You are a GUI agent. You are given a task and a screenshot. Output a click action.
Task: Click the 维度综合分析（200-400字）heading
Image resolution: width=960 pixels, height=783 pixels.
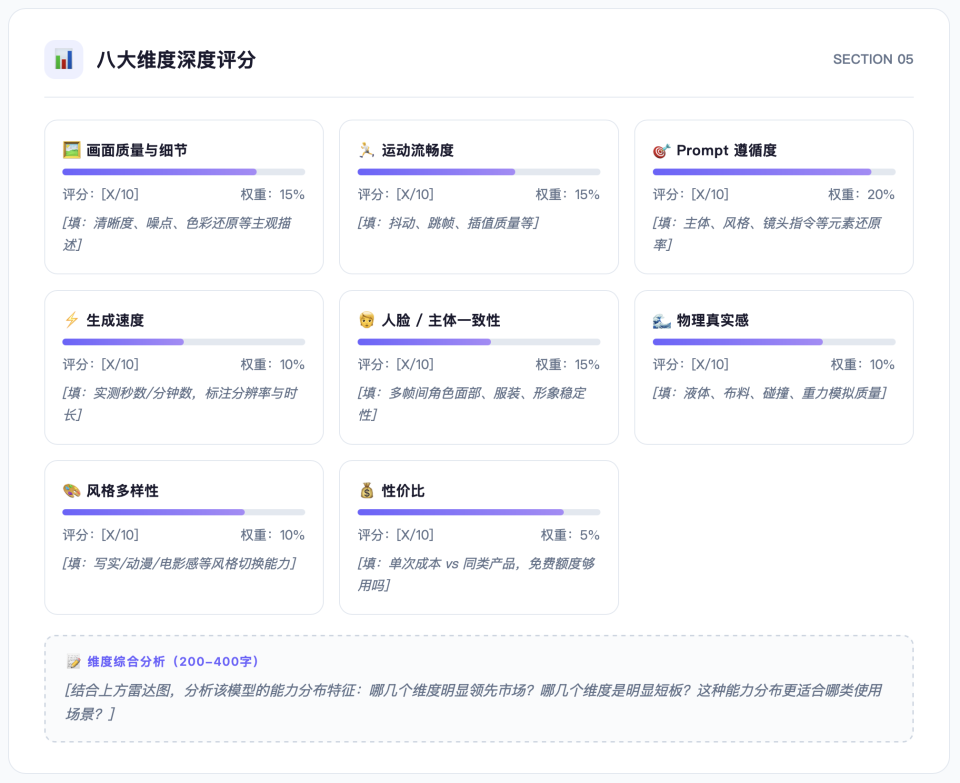(173, 662)
